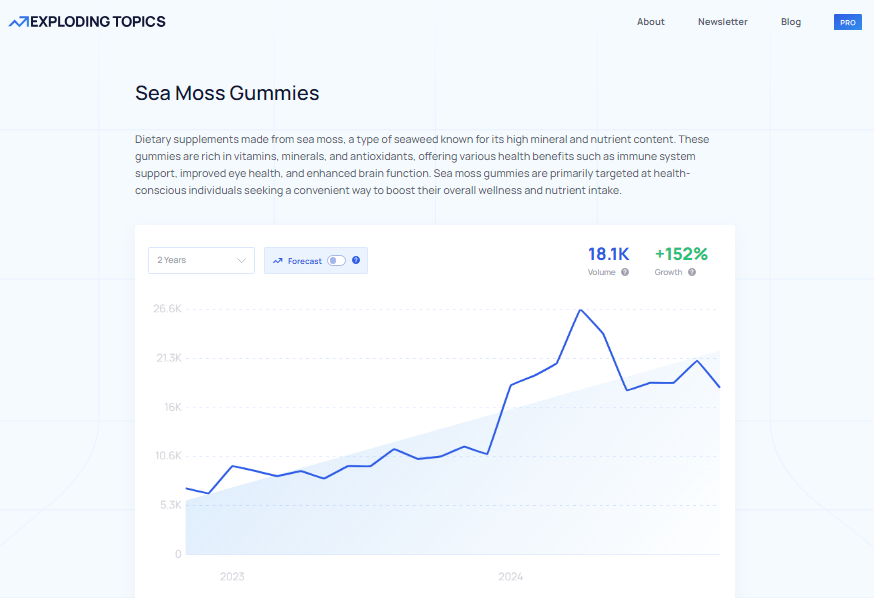
Task: Click the chart's highest peak point
Action: click(580, 310)
